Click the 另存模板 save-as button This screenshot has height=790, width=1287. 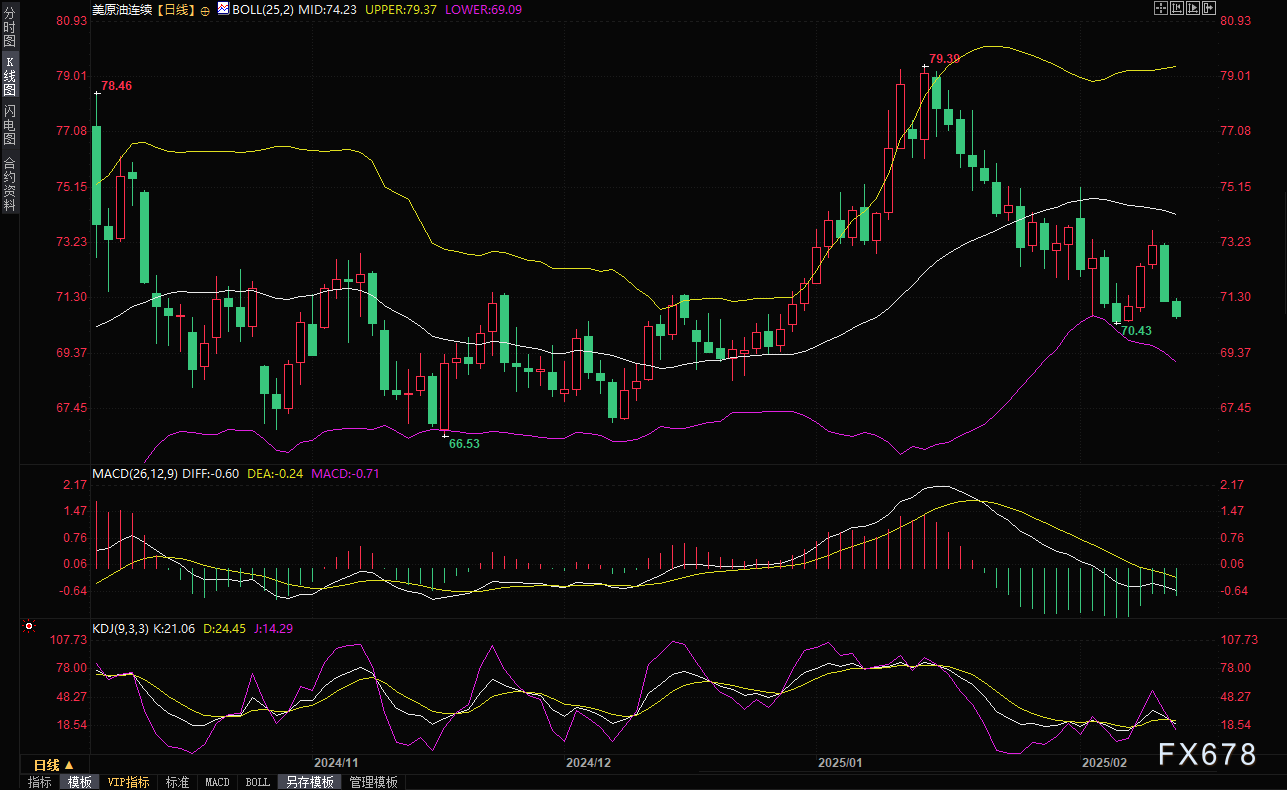click(x=309, y=782)
